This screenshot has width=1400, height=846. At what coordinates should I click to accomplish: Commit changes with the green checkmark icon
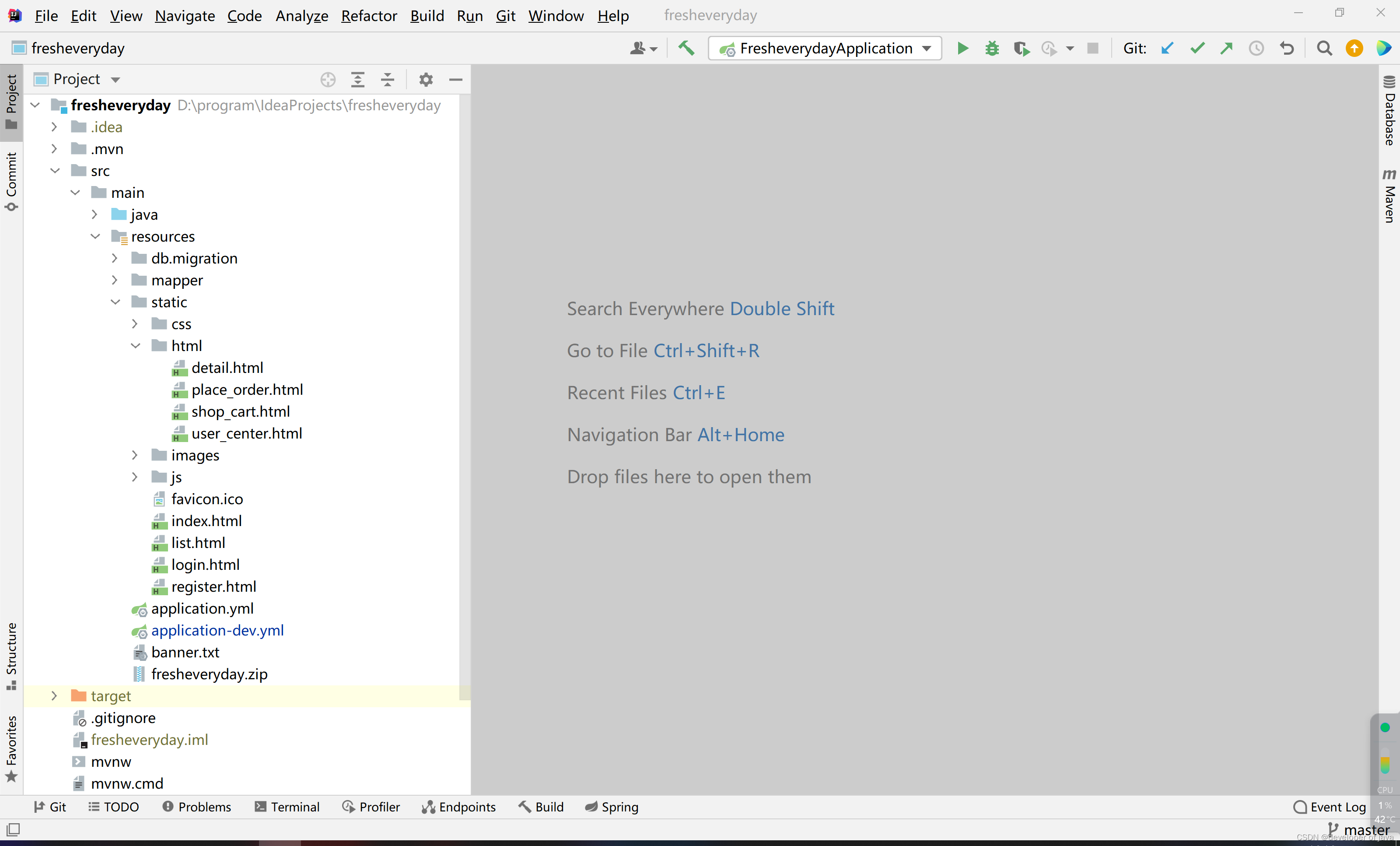[x=1197, y=48]
